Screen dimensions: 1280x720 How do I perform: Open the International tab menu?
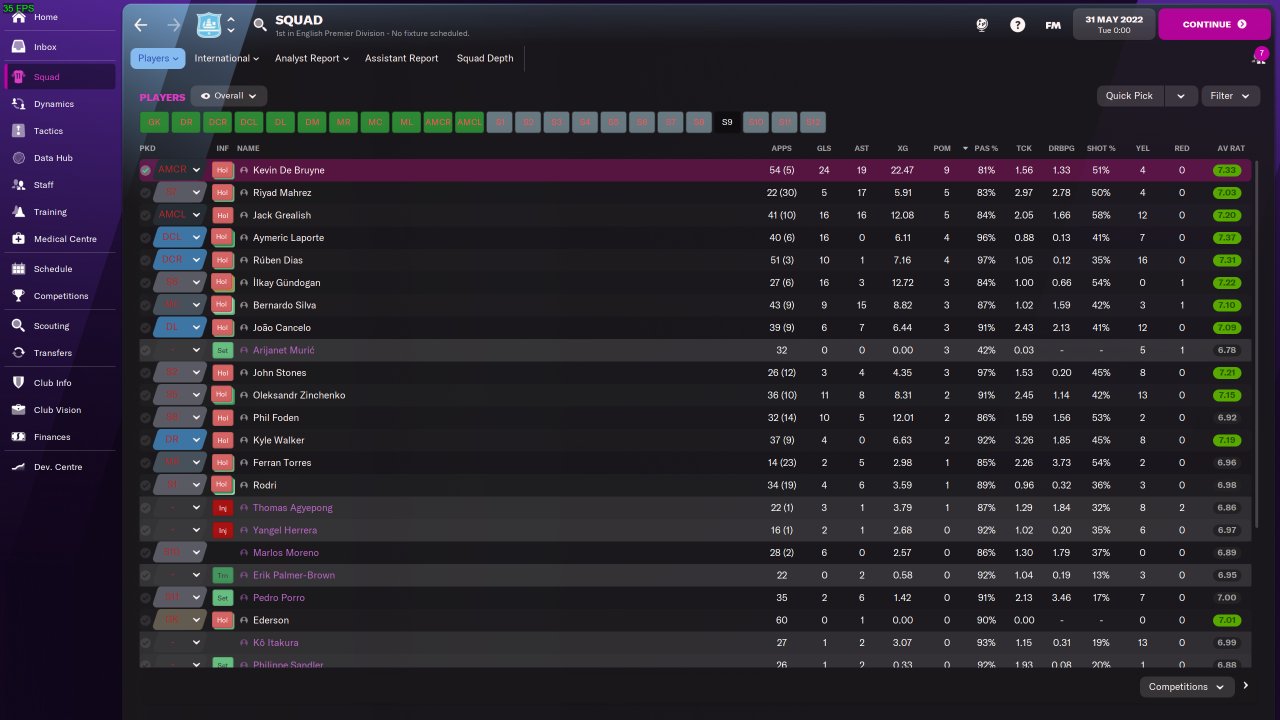[x=226, y=58]
